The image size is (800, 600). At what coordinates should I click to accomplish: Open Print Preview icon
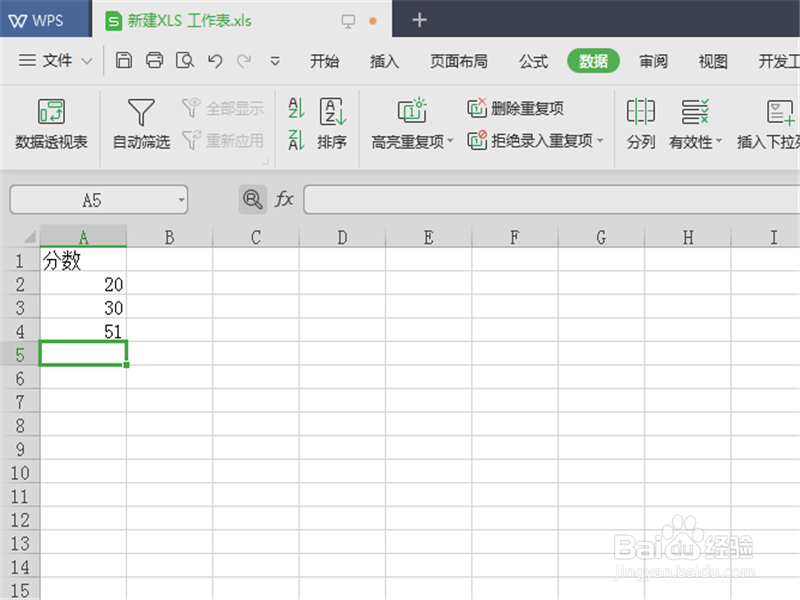(x=185, y=61)
